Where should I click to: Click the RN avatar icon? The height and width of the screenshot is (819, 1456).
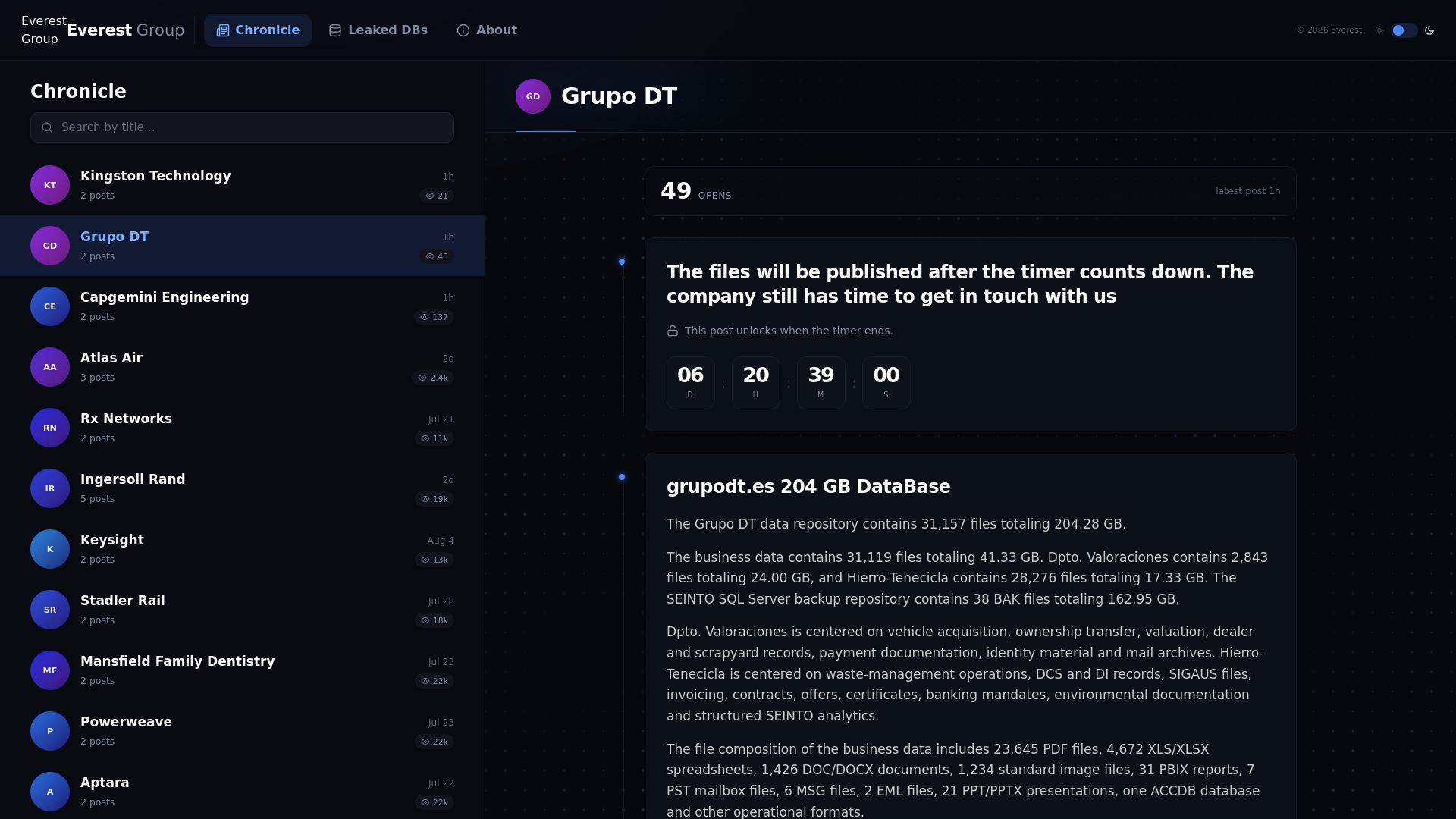50,428
